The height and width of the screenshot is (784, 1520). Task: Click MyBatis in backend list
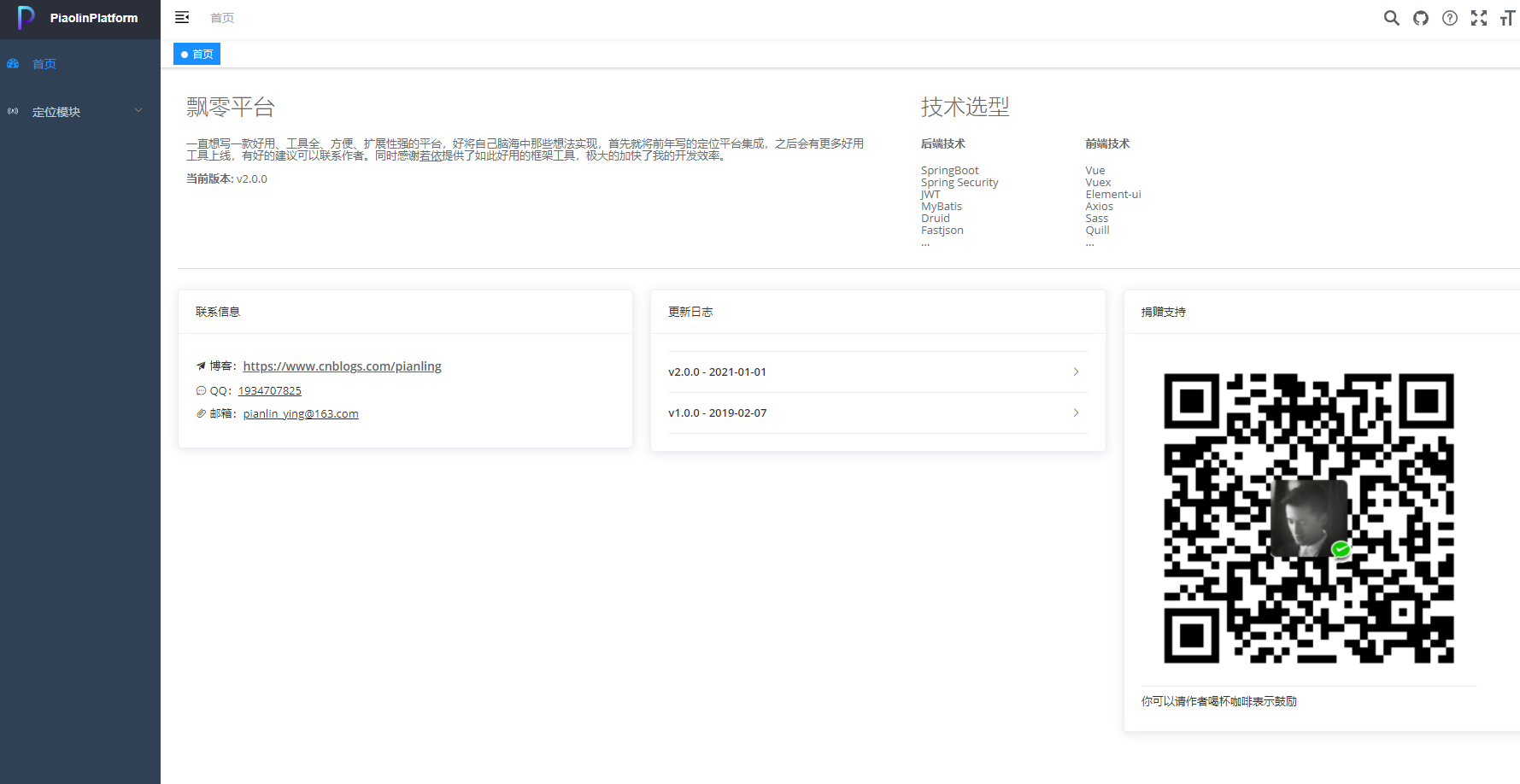[x=942, y=206]
